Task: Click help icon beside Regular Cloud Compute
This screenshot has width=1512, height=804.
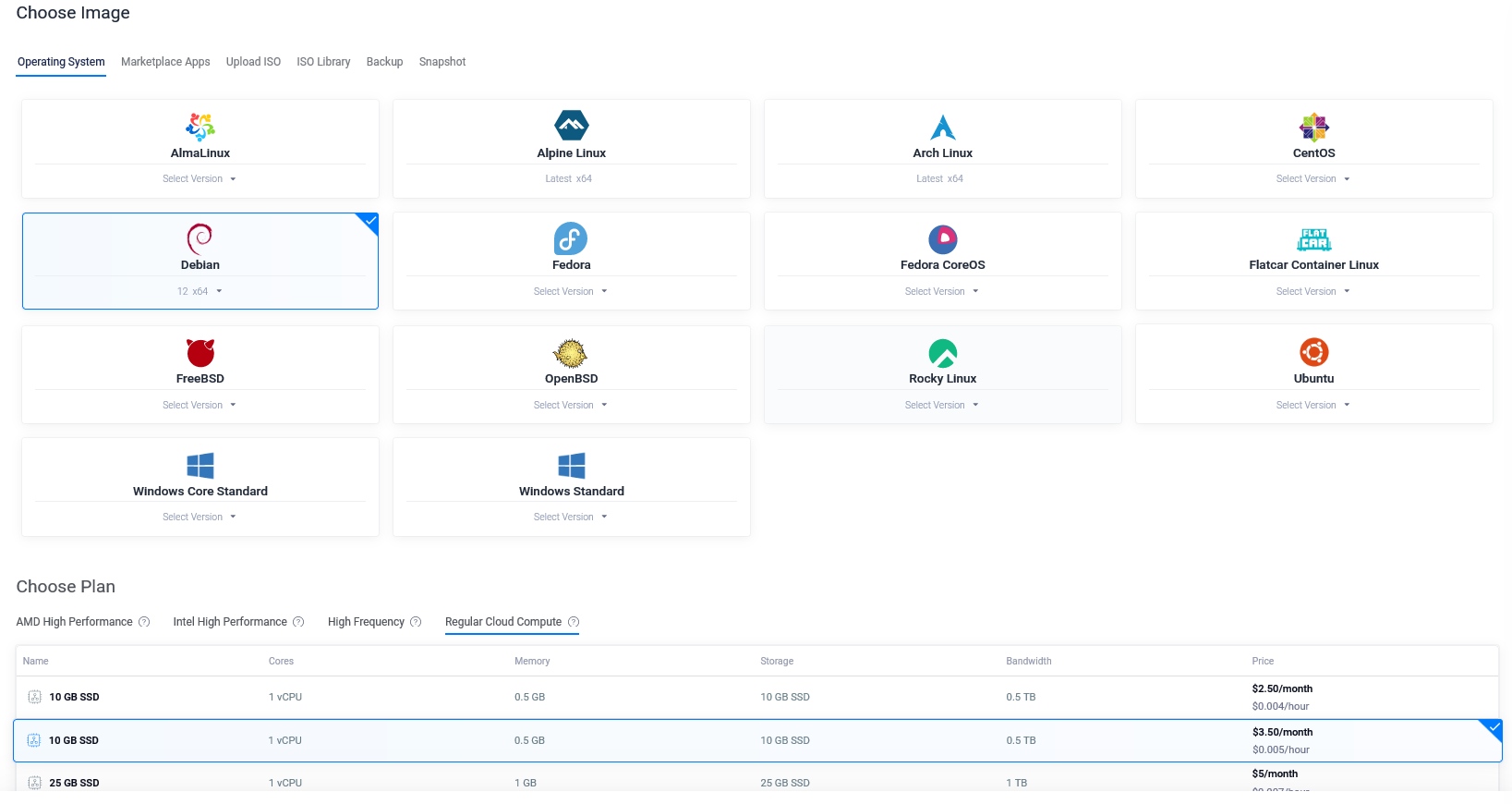Action: click(574, 622)
